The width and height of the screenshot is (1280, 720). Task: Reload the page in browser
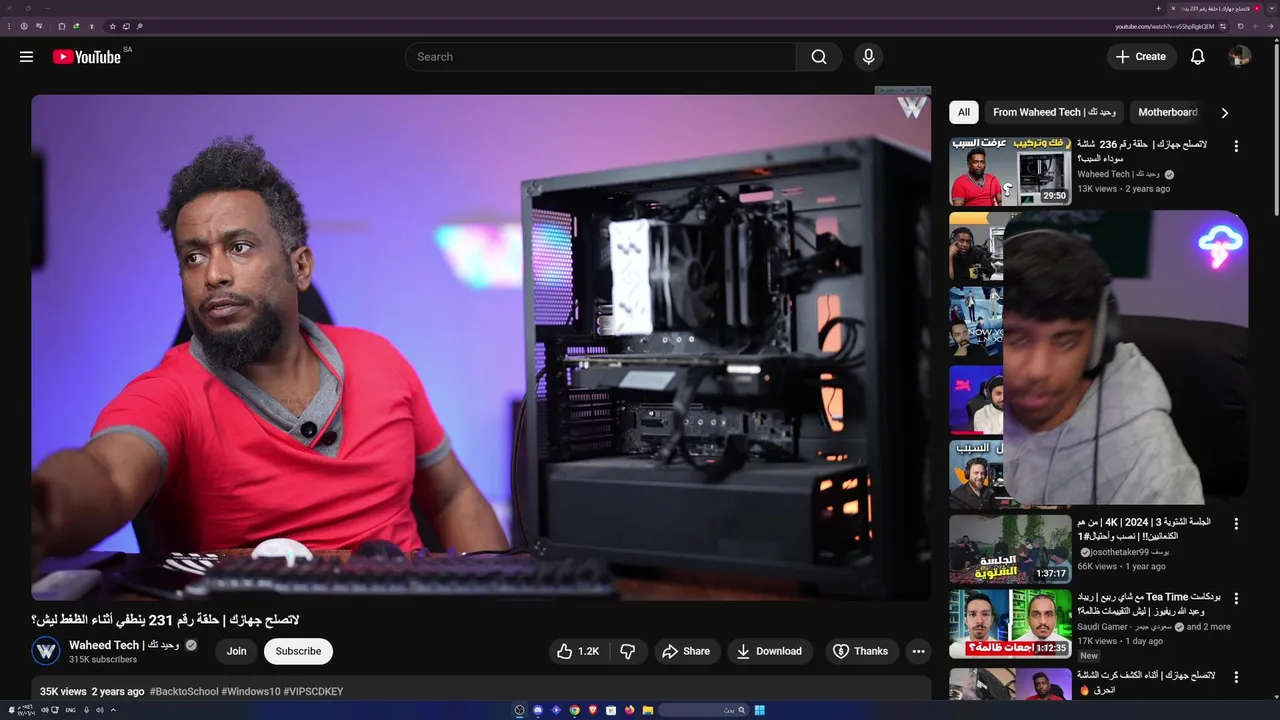coord(1240,26)
